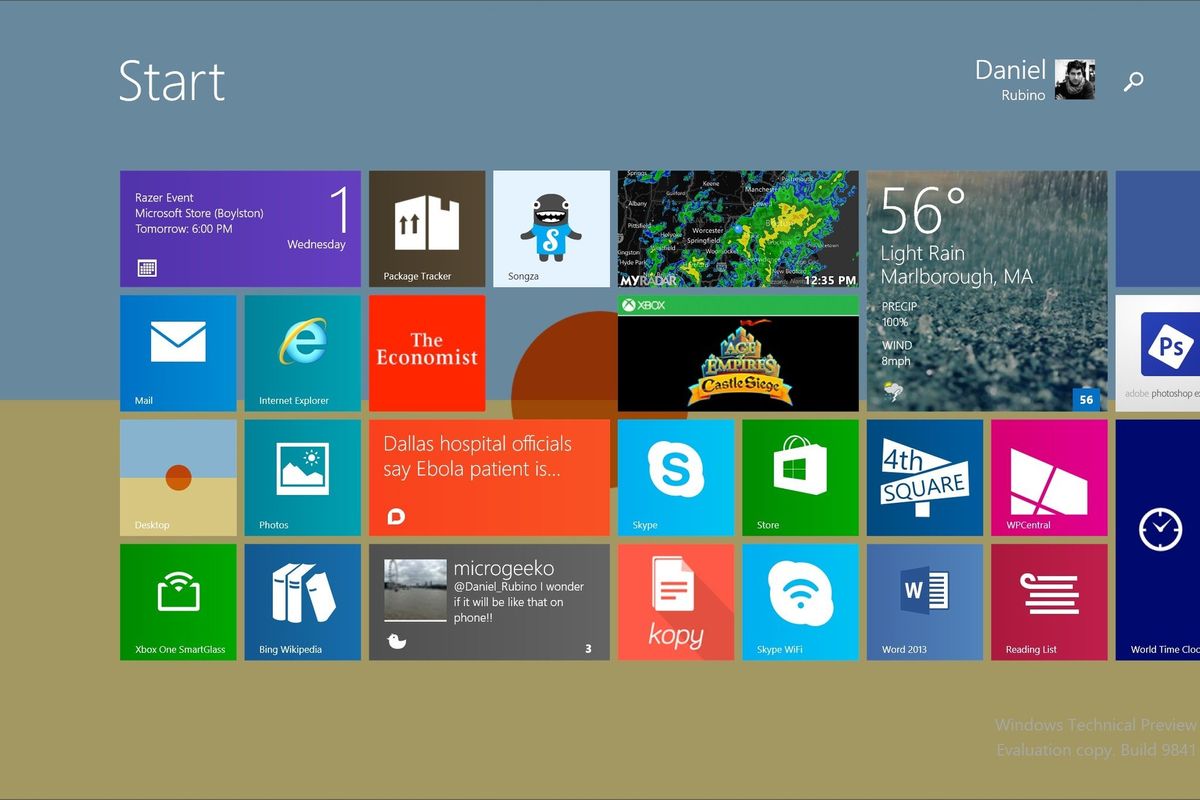Launch Internet Explorer
1200x800 pixels.
pos(302,353)
